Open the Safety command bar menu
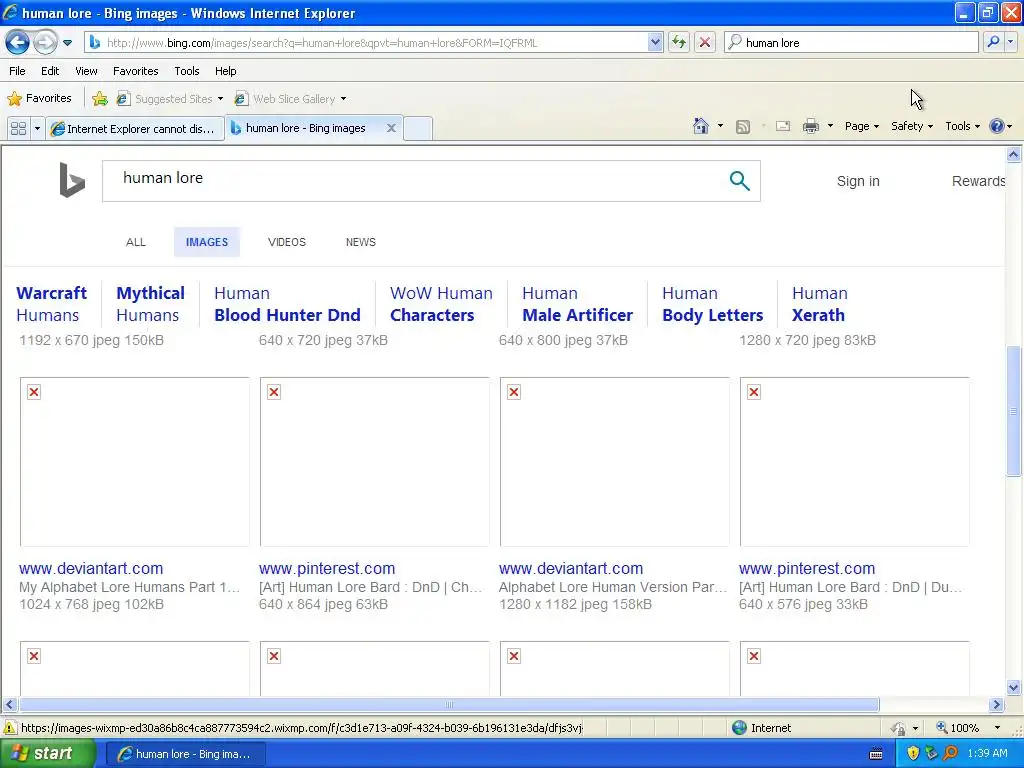1024x768 pixels. point(912,126)
